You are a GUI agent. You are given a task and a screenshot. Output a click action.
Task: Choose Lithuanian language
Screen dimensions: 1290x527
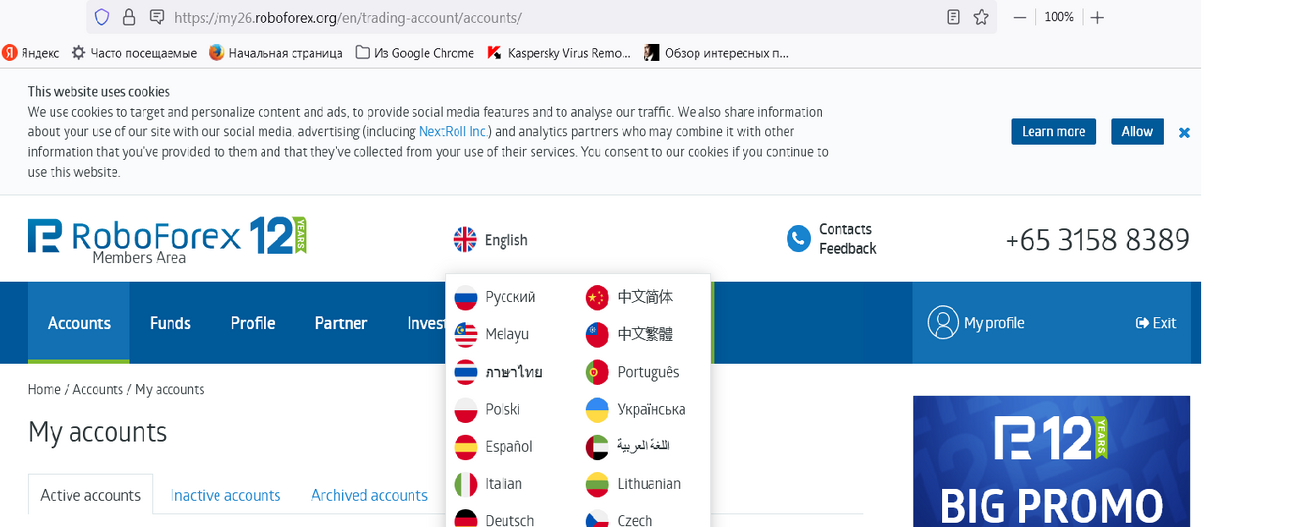pyautogui.click(x=649, y=484)
